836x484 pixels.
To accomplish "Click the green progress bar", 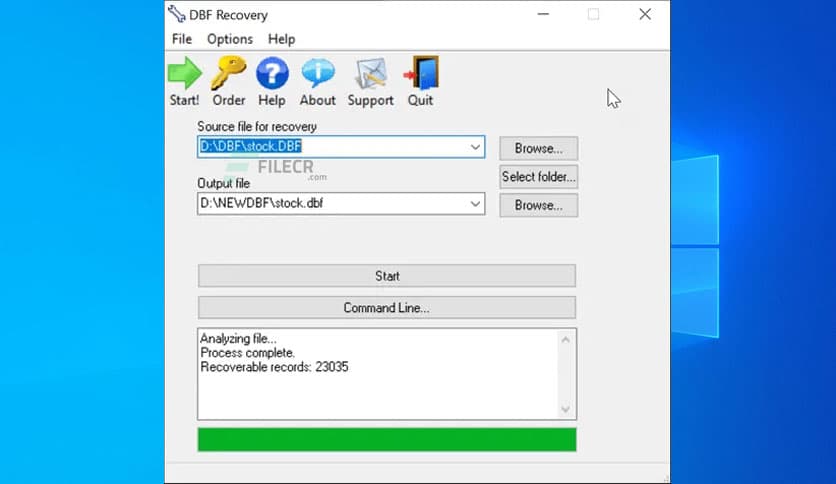I will coord(387,440).
